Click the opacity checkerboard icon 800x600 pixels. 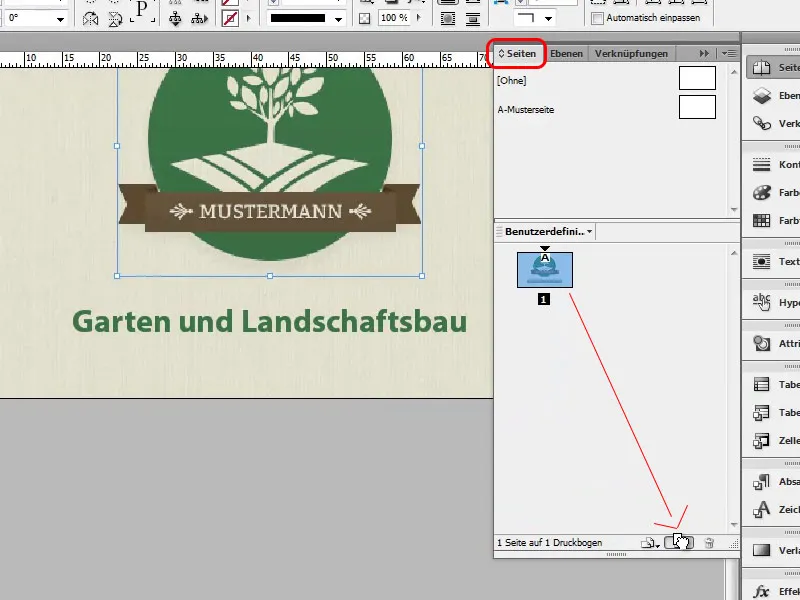click(364, 18)
